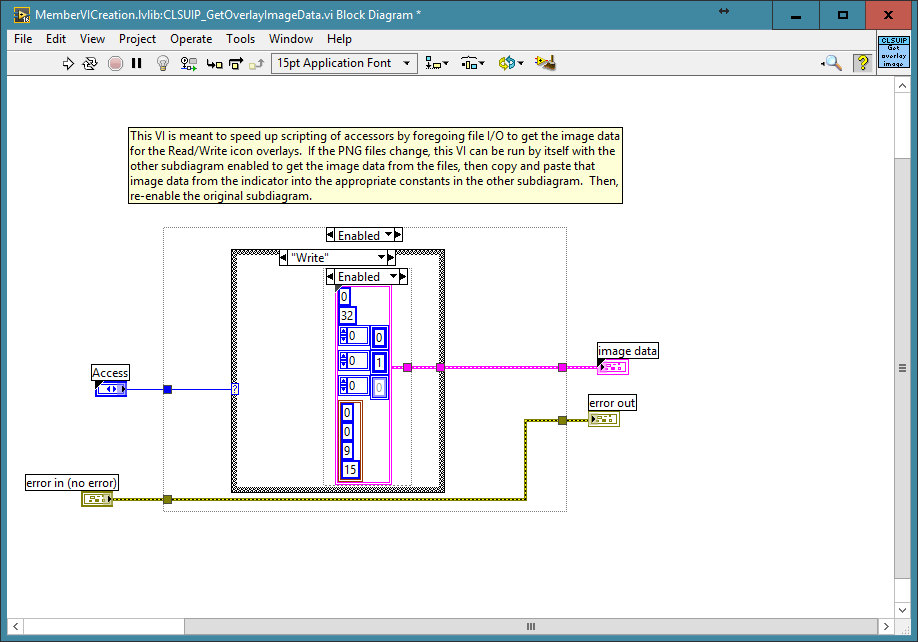Click the Step Over debugging icon
Screen dimensions: 918x642
(237, 62)
